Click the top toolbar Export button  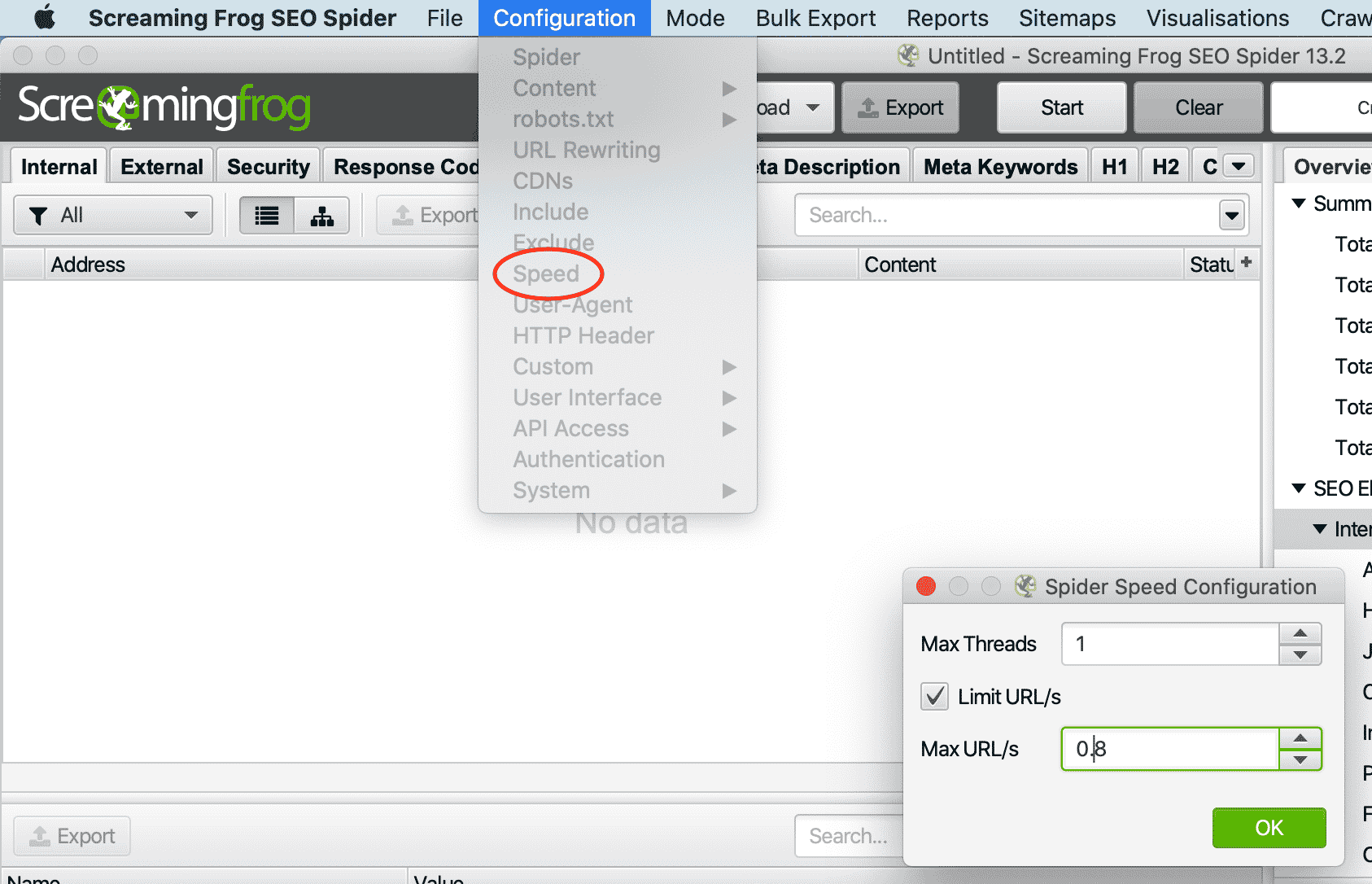tap(900, 107)
